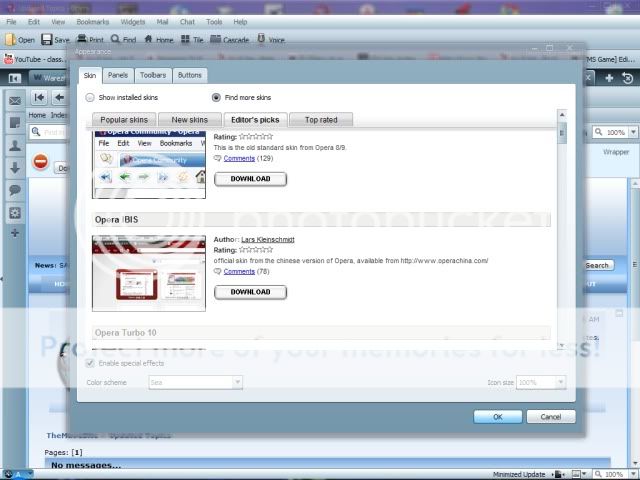The height and width of the screenshot is (480, 640).
Task: Click the red stop icon
Action: pyautogui.click(x=40, y=162)
